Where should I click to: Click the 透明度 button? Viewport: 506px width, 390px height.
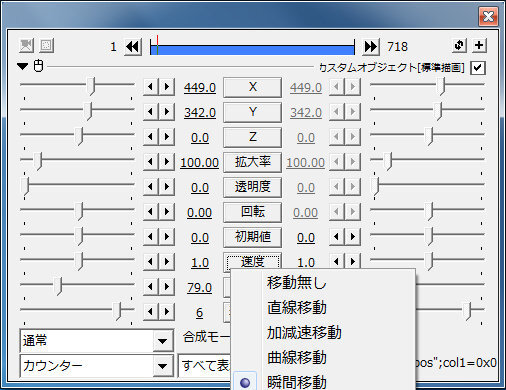tap(252, 187)
